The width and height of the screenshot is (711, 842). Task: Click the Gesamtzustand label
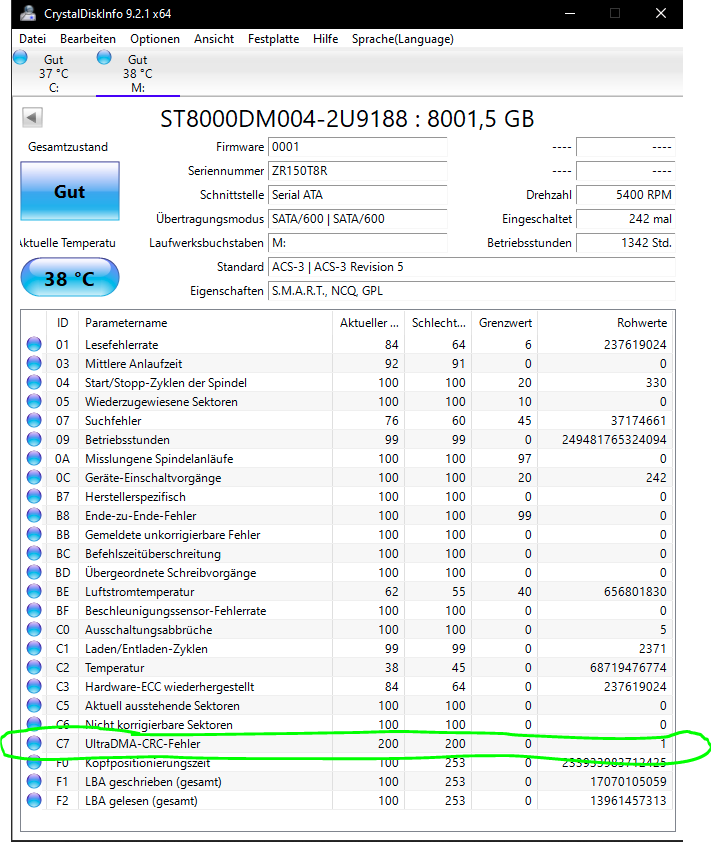click(68, 147)
